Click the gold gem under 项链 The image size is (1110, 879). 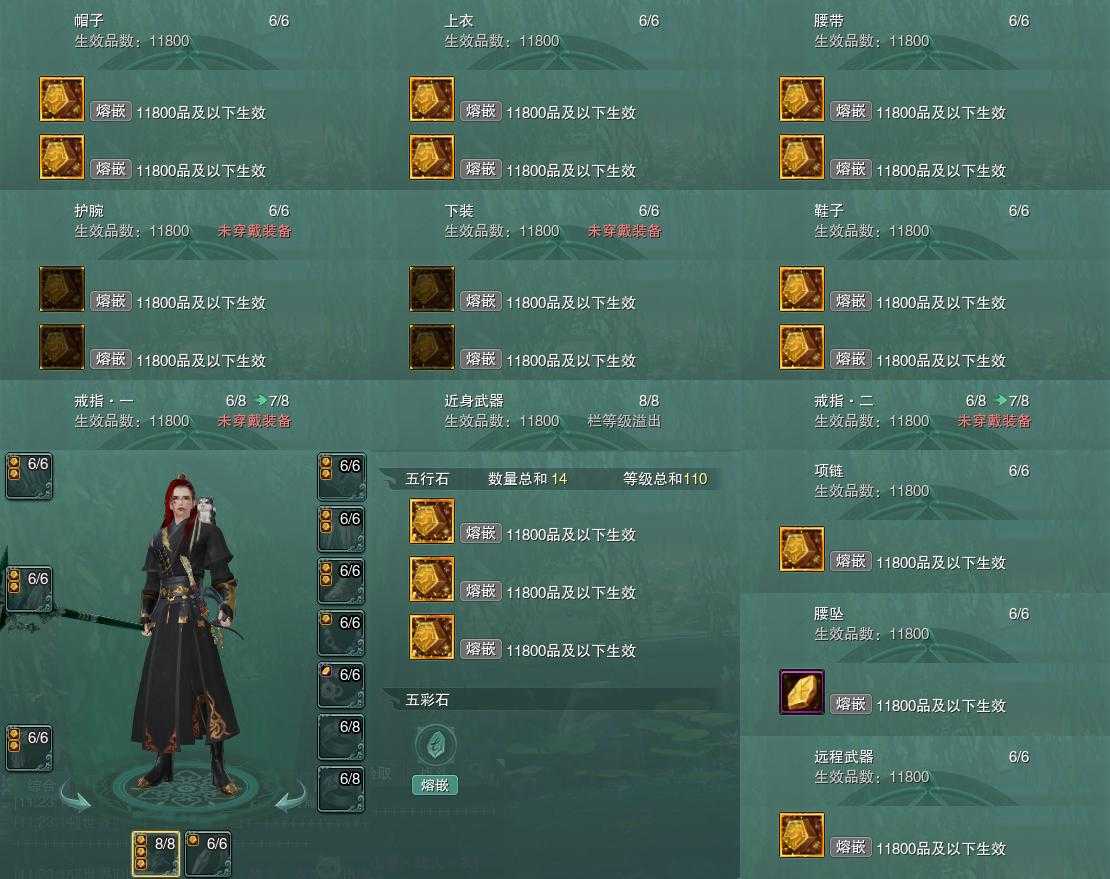click(x=802, y=549)
